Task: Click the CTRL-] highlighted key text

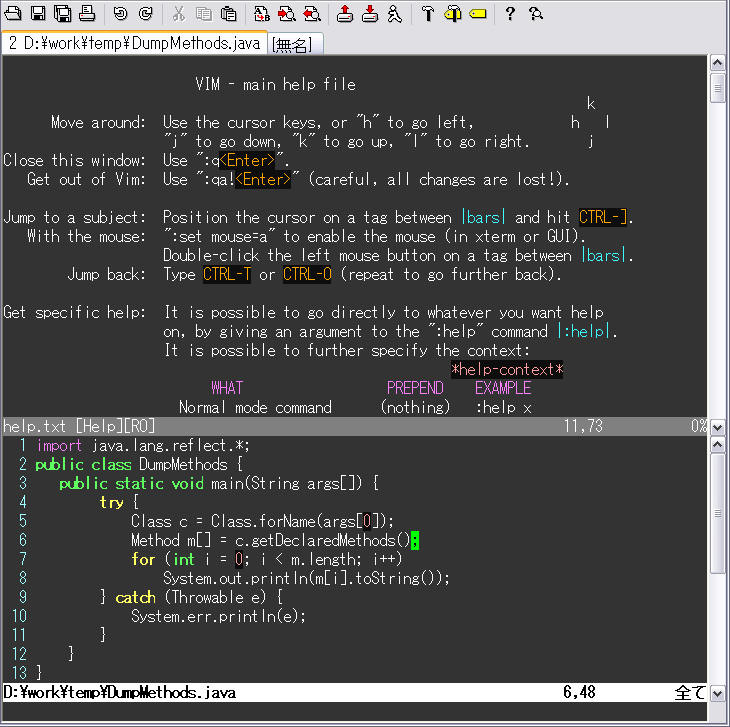Action: pos(603,217)
